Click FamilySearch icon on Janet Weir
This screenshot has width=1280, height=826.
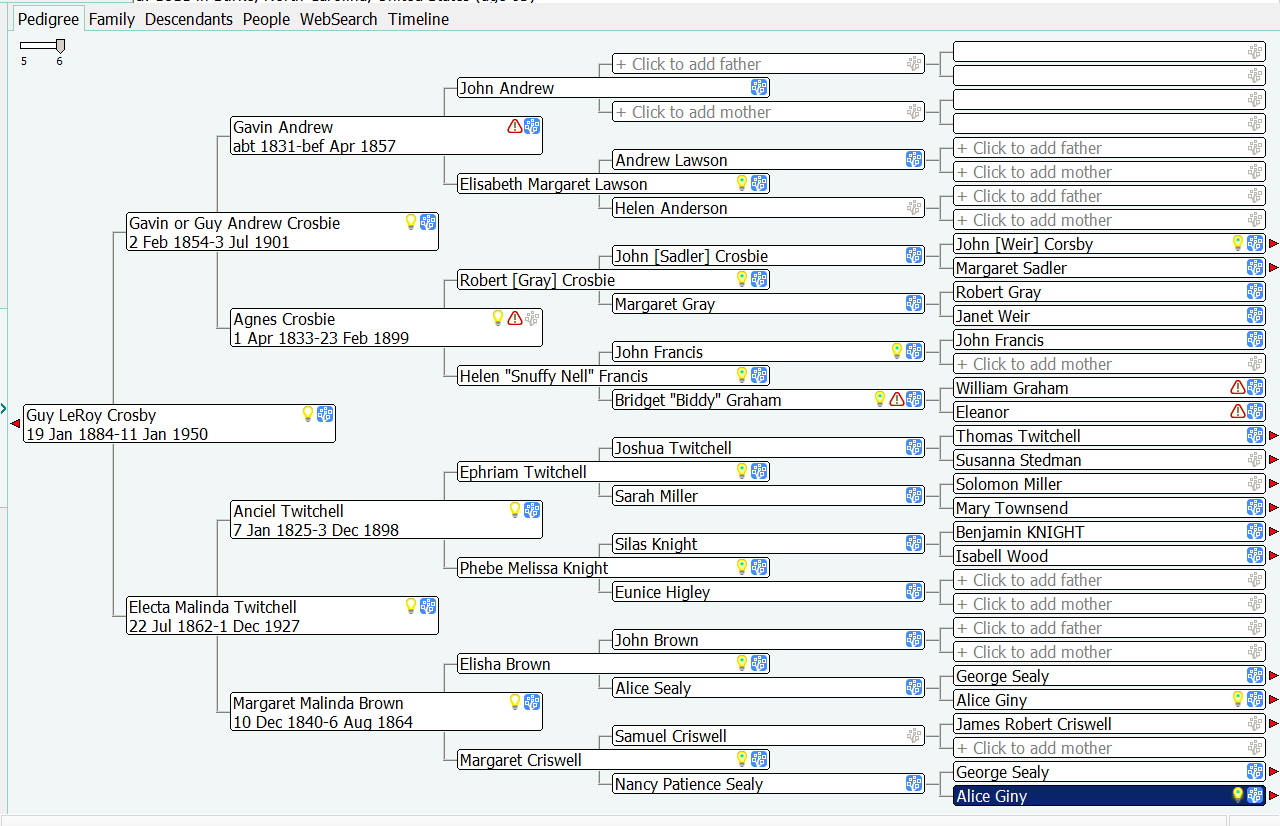click(x=1255, y=315)
